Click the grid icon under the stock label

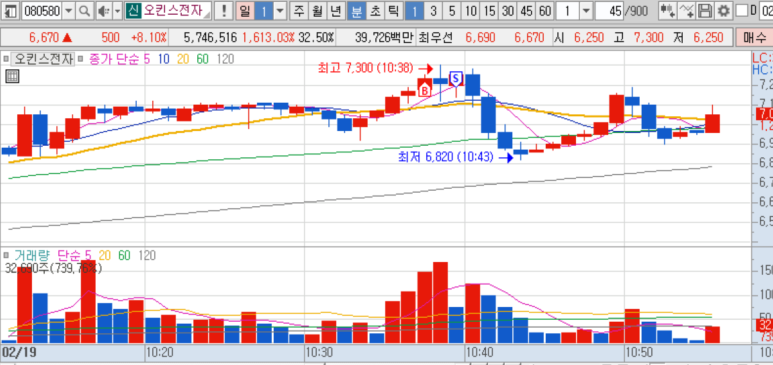pos(12,76)
